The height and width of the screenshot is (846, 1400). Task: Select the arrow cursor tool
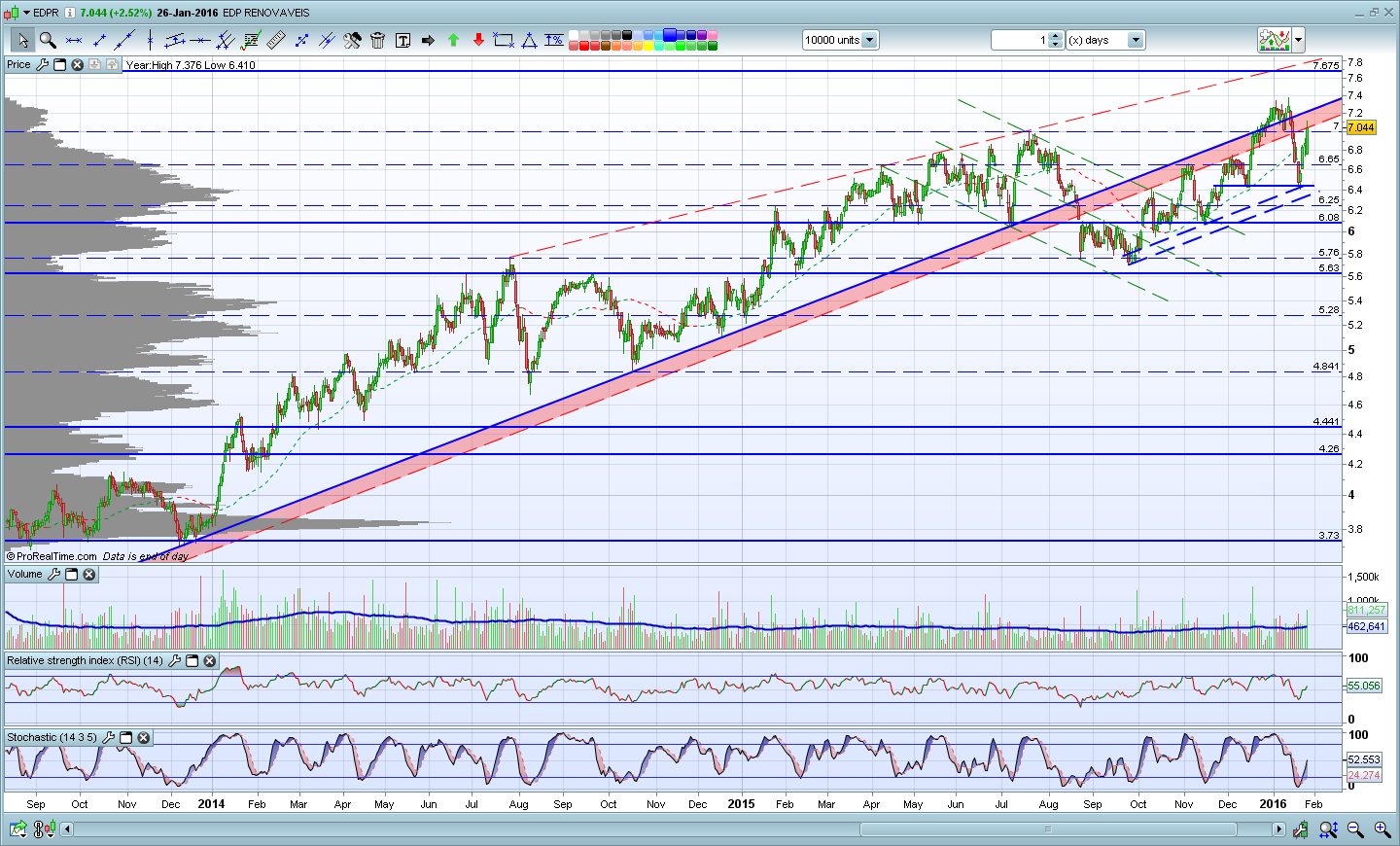[21, 40]
